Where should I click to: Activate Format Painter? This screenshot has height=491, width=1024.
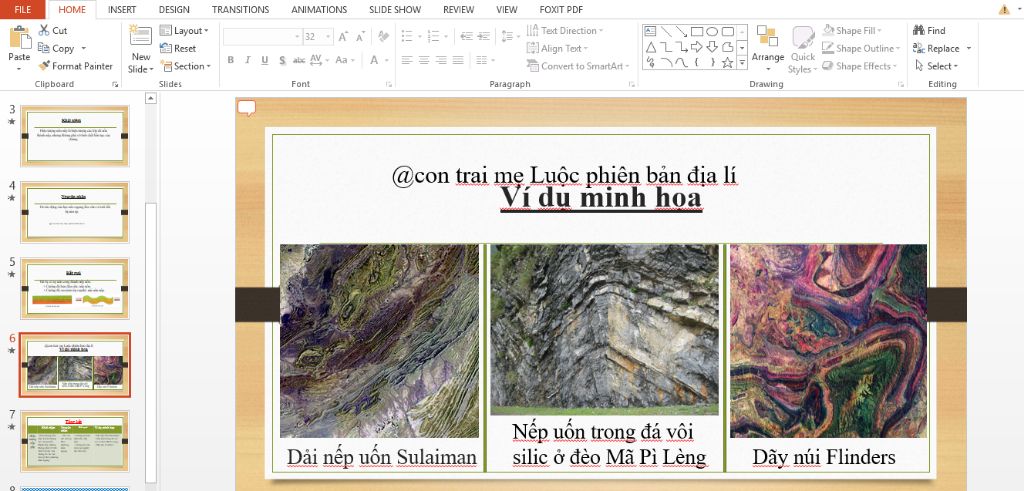tap(75, 66)
